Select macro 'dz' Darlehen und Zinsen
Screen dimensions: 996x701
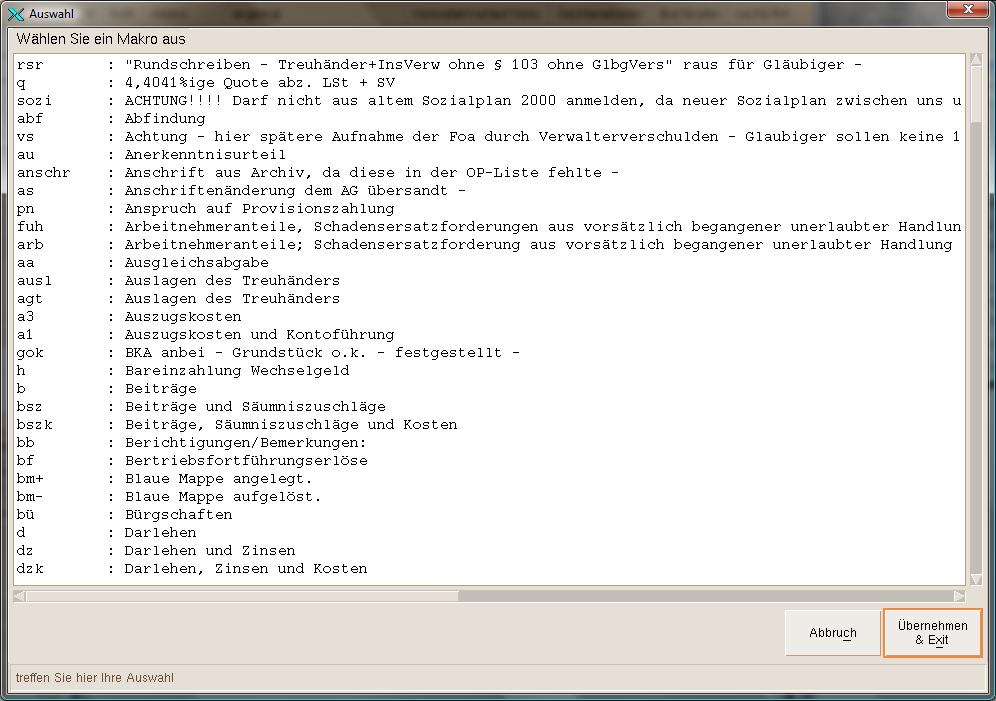point(489,551)
